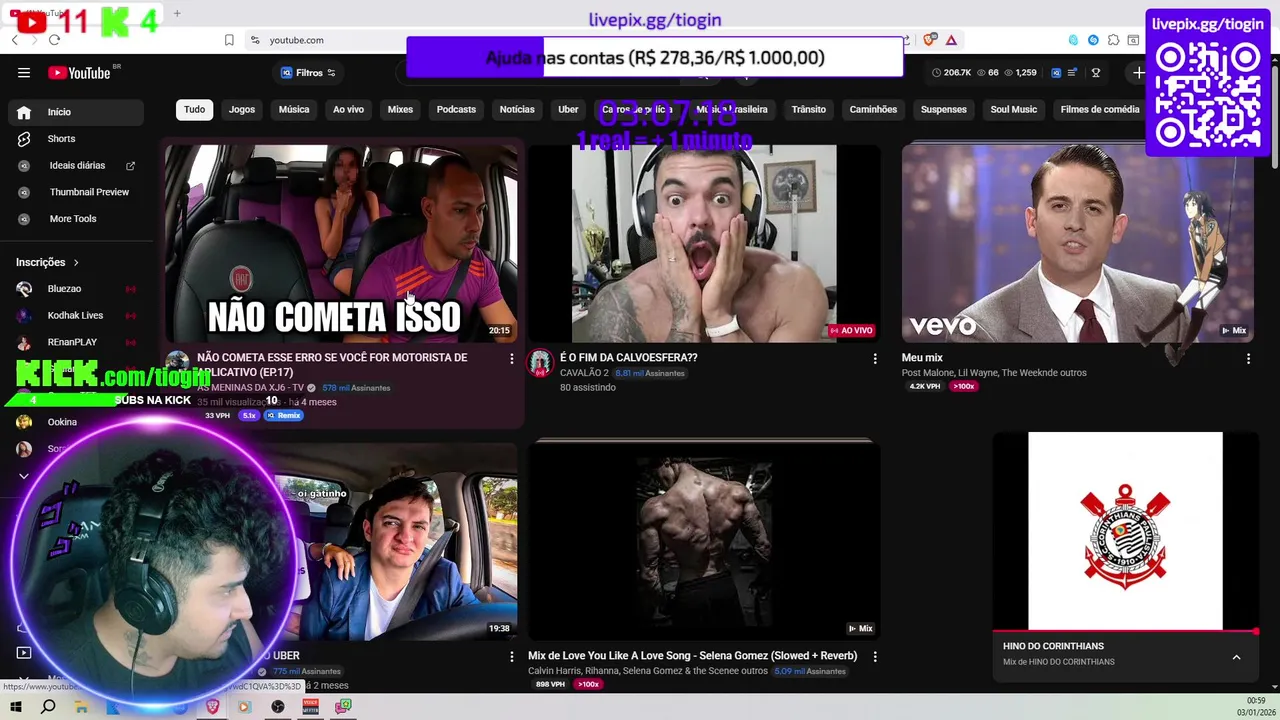Open the puzzle-piece extensions menu
The width and height of the screenshot is (1280, 720).
1113,40
